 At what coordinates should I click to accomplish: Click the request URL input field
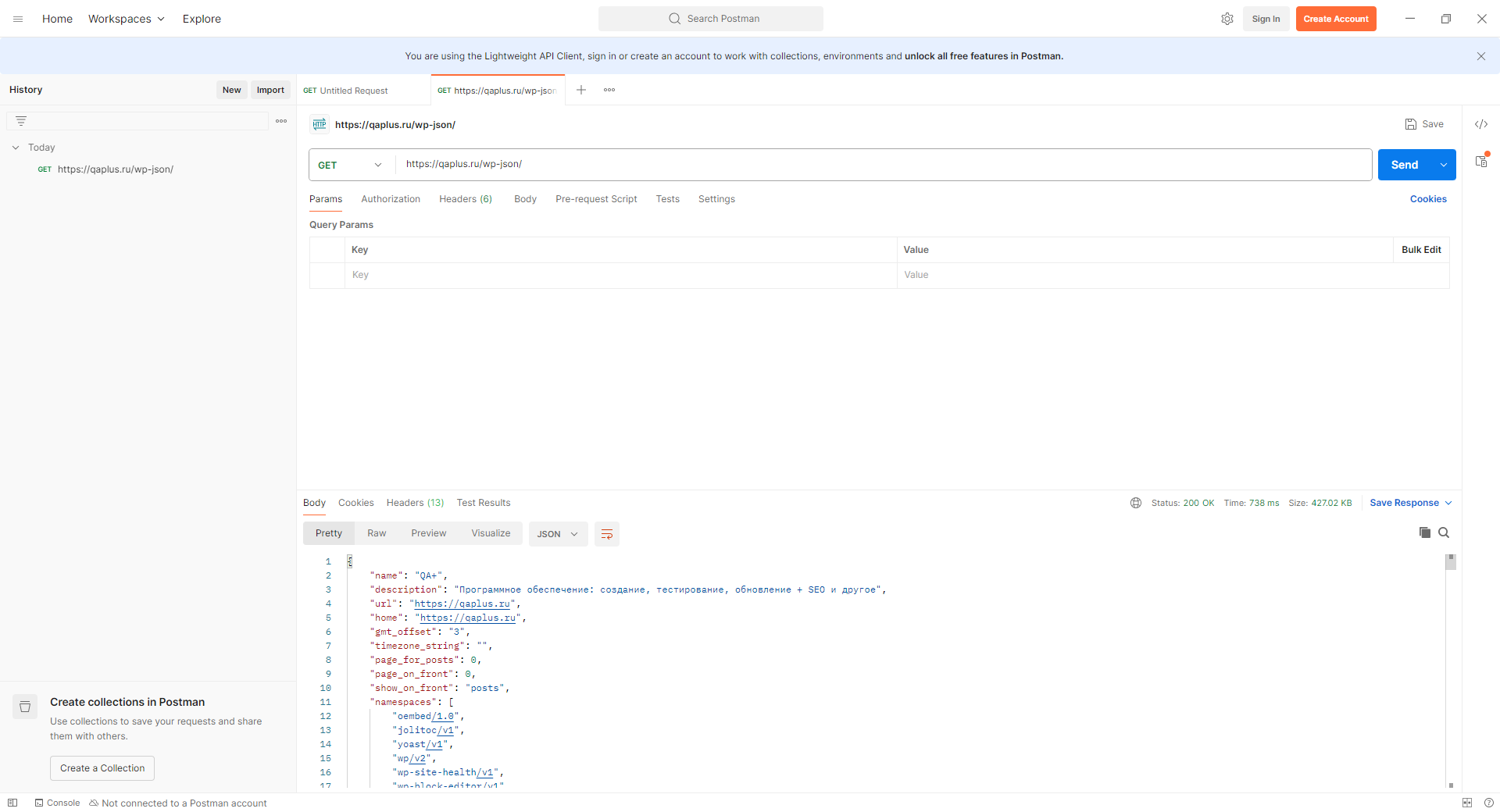coord(883,165)
